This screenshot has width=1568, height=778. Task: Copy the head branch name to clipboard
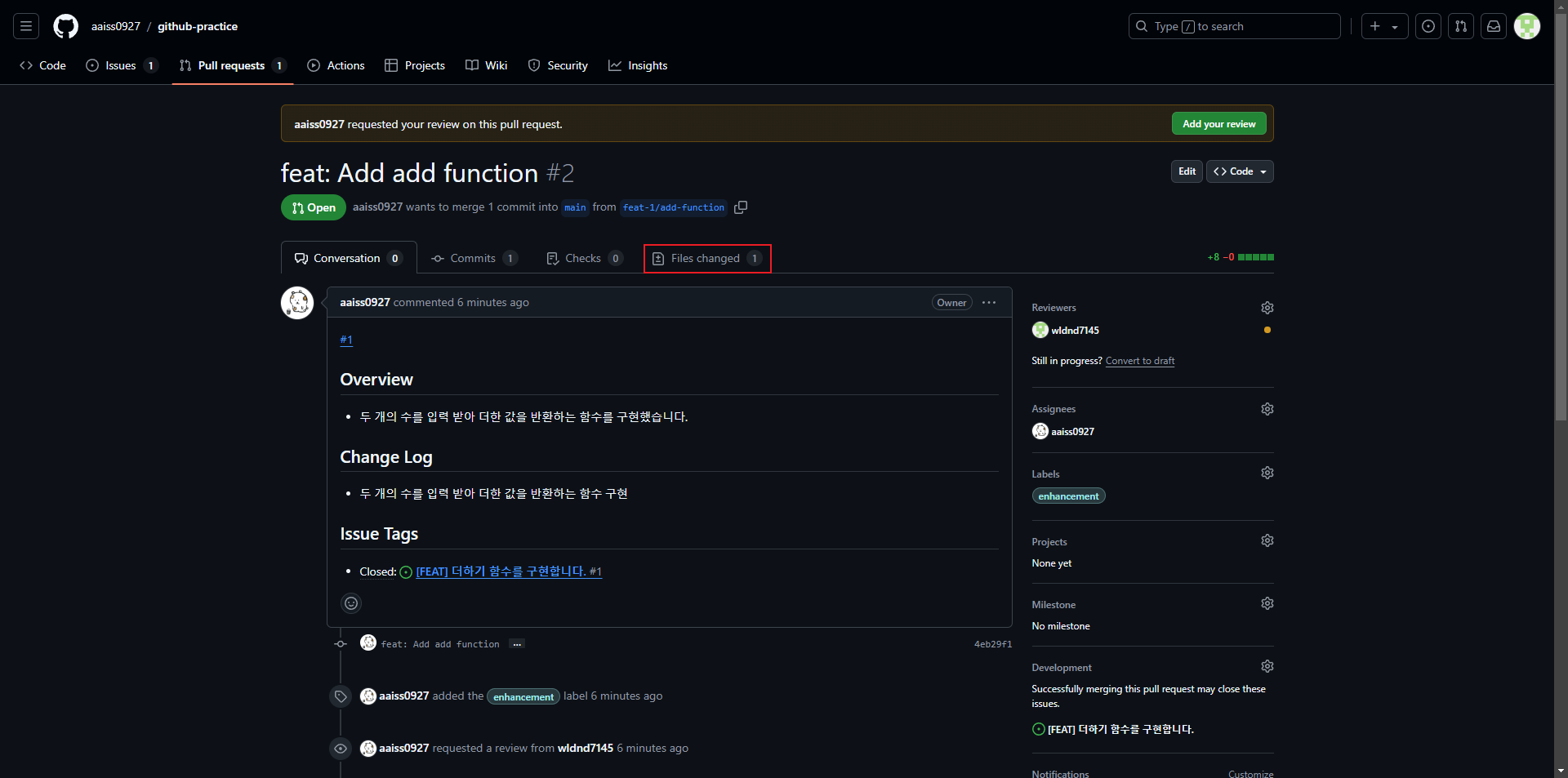coord(741,207)
